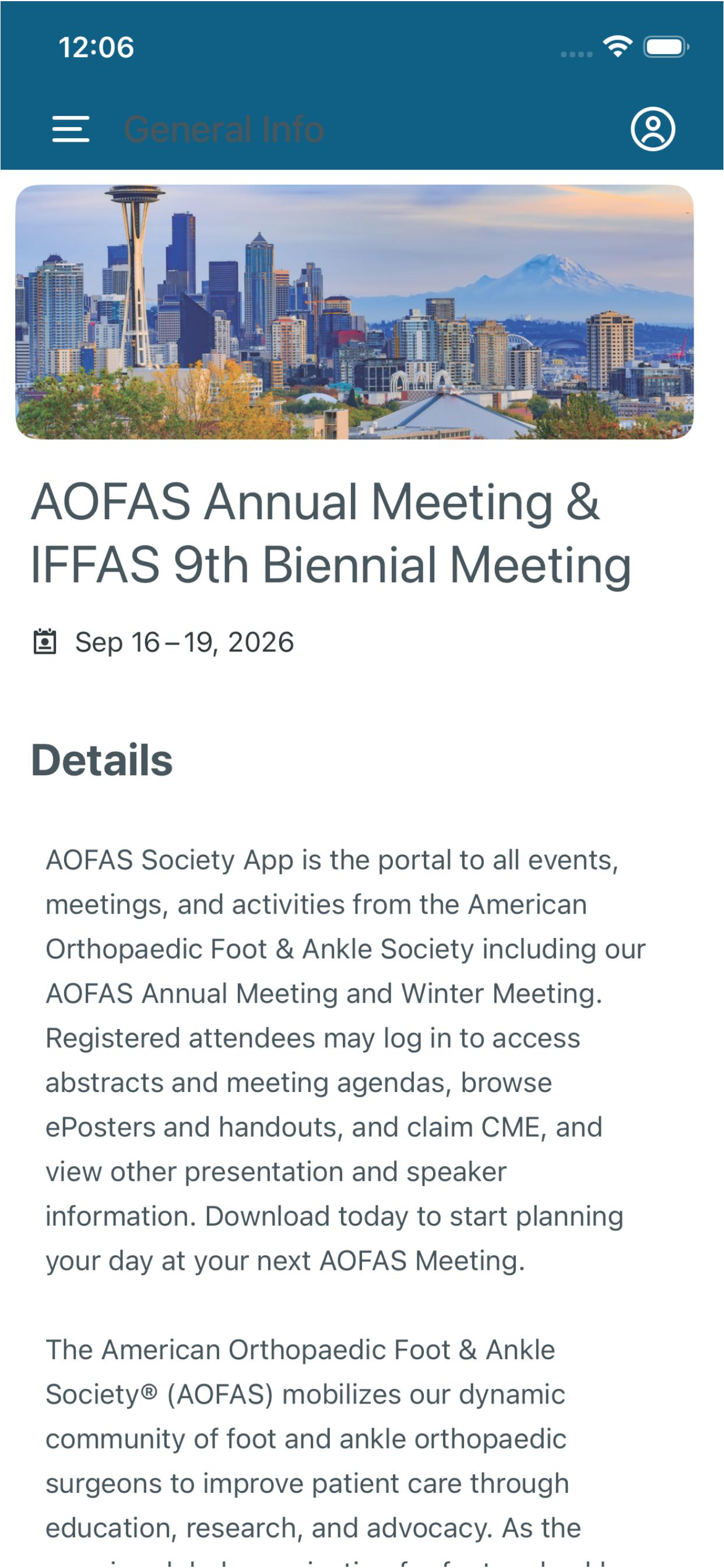Tap the Details section heading

coord(102,760)
